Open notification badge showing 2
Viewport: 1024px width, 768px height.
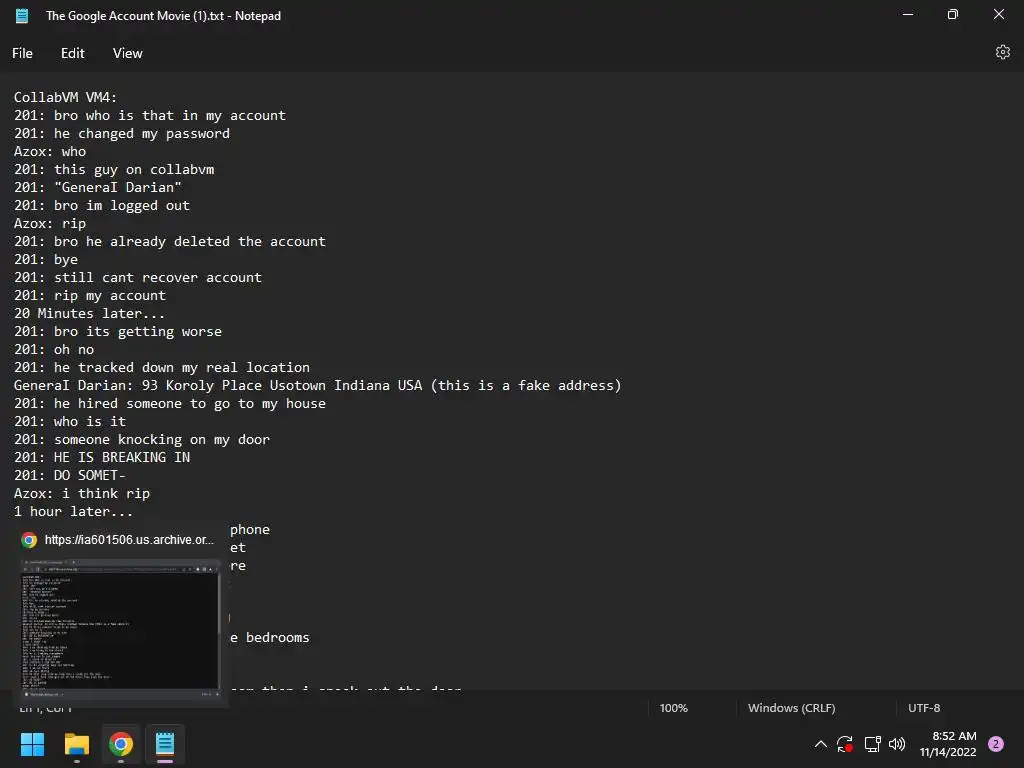click(x=996, y=744)
